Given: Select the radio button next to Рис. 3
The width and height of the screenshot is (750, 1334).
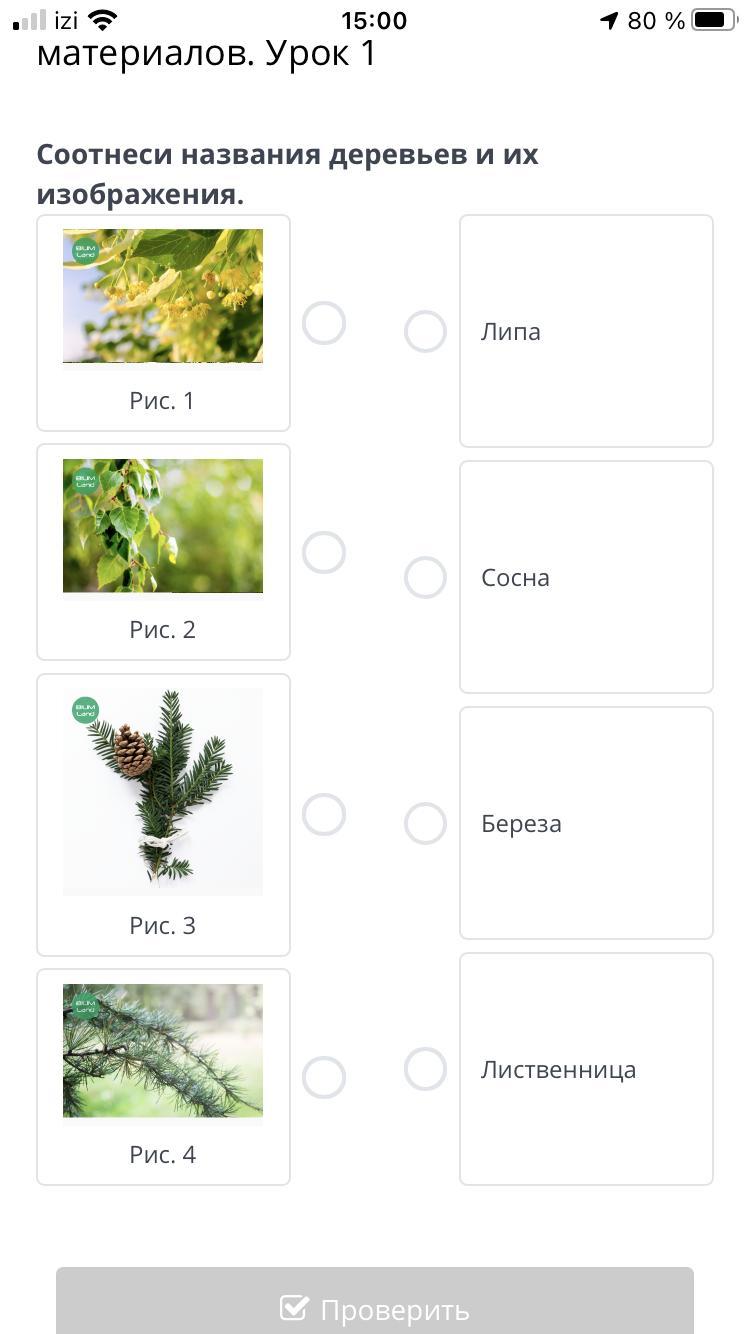Looking at the screenshot, I should [324, 814].
